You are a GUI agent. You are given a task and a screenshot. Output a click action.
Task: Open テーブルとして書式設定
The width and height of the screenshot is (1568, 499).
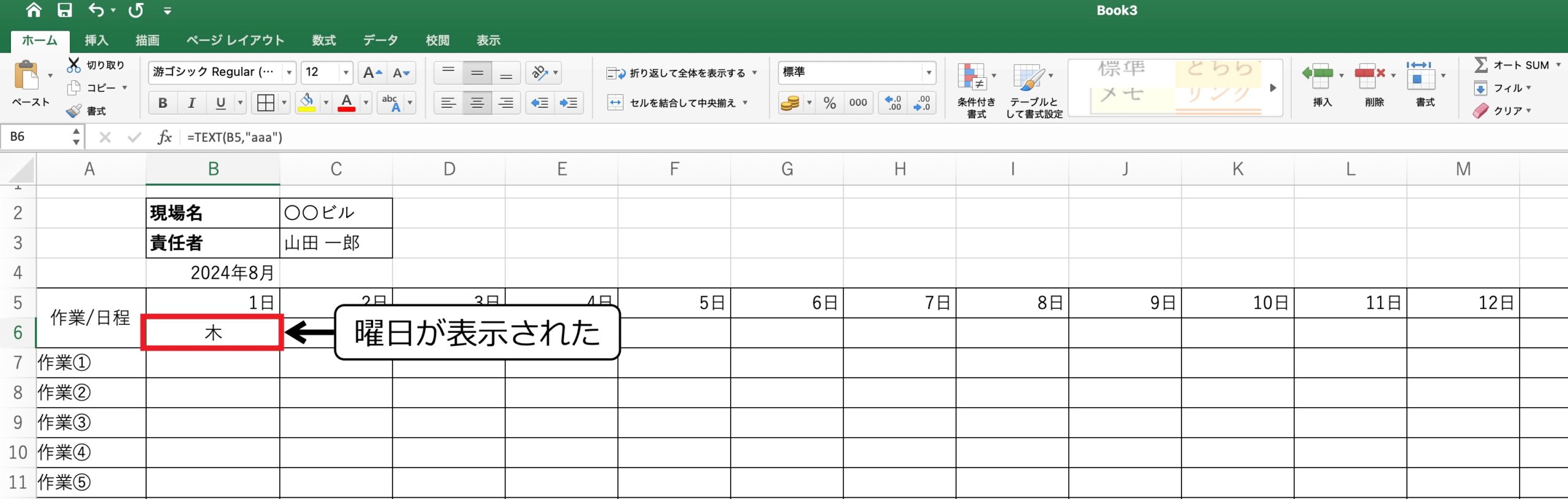click(1034, 91)
